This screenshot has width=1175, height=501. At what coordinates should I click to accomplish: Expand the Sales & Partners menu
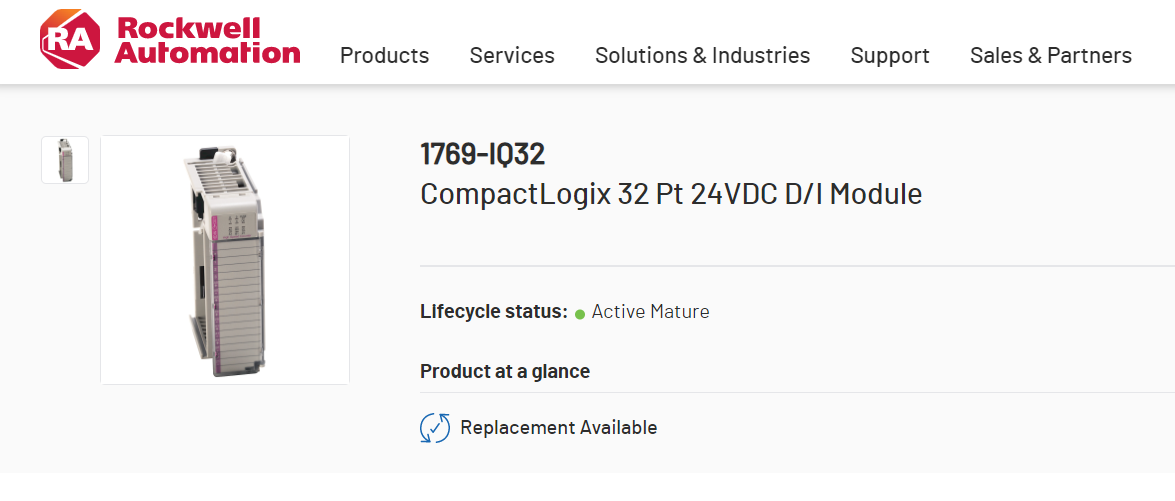click(x=1050, y=56)
